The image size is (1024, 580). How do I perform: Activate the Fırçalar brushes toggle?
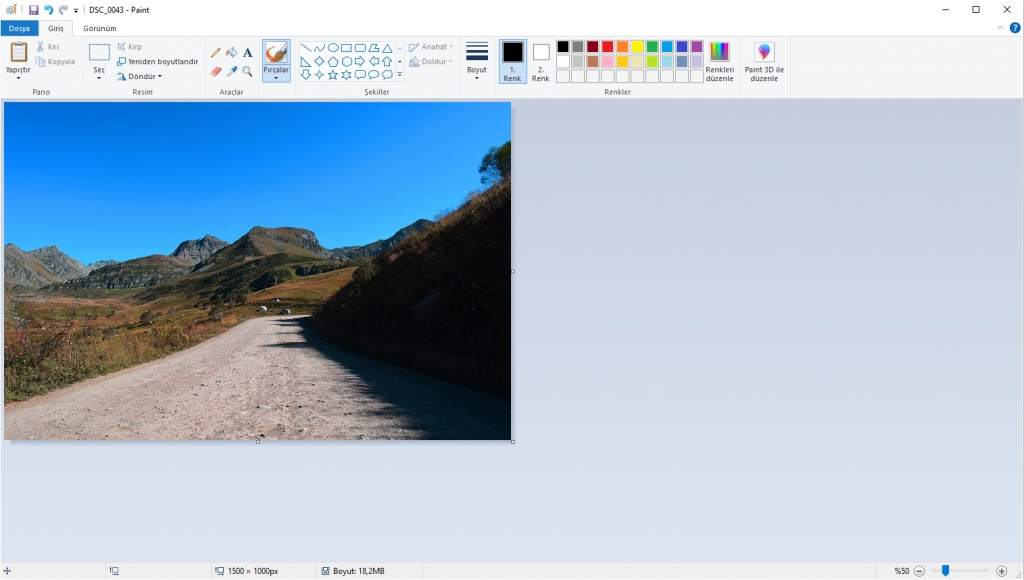pos(276,58)
